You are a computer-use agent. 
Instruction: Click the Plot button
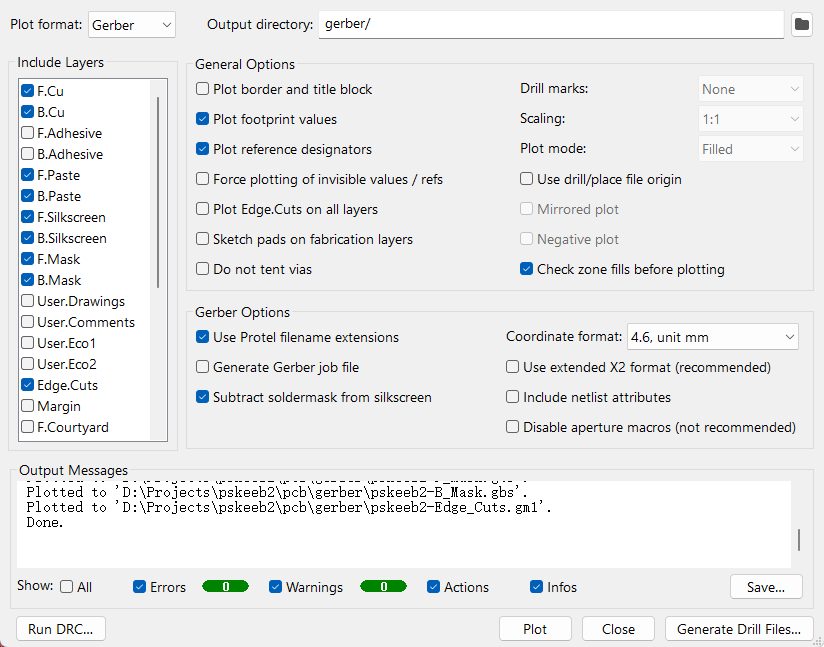click(x=535, y=629)
